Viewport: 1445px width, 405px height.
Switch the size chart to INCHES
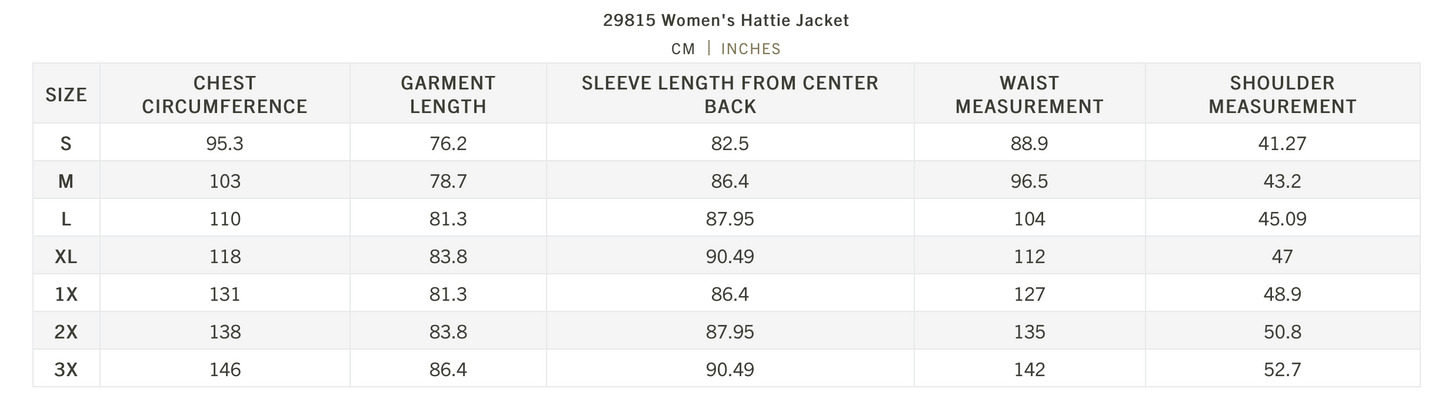click(x=751, y=48)
